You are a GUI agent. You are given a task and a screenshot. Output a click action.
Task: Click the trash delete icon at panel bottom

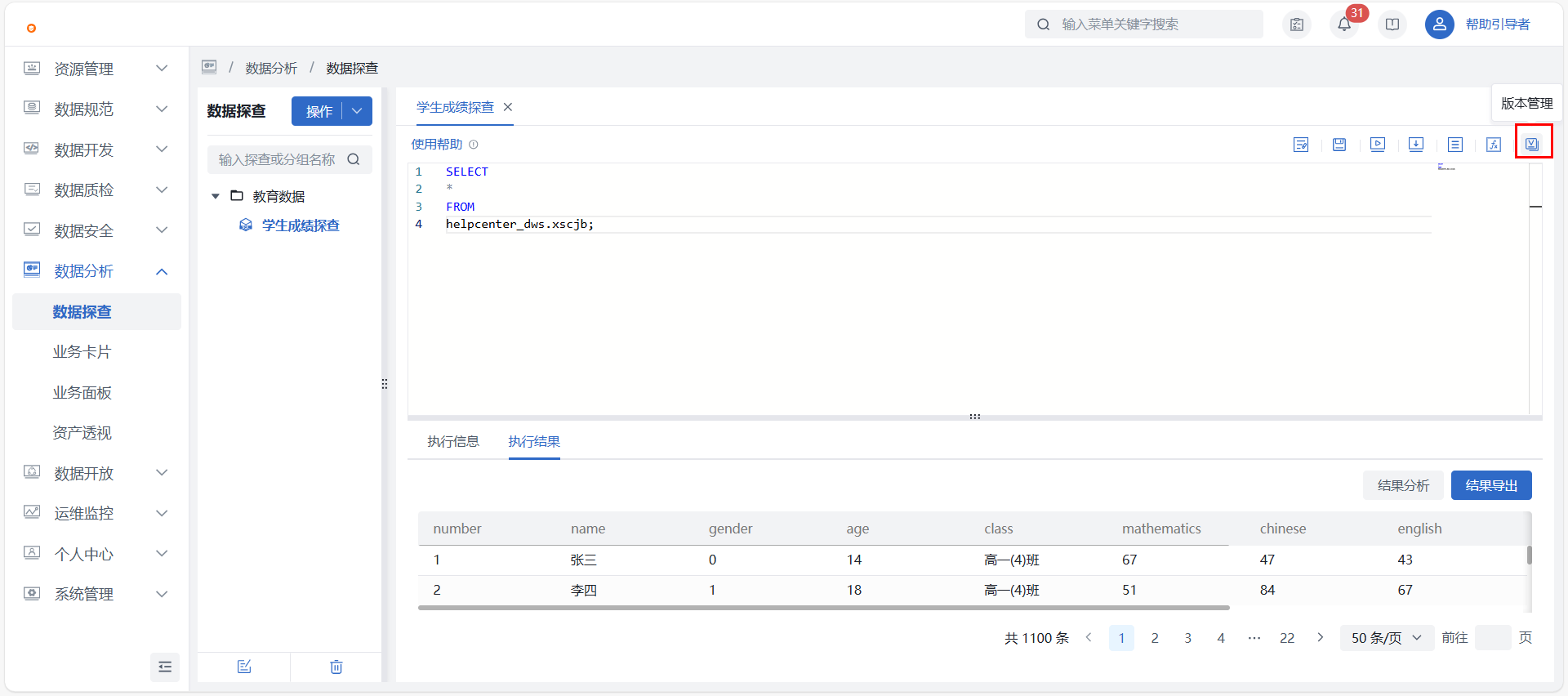[x=336, y=667]
